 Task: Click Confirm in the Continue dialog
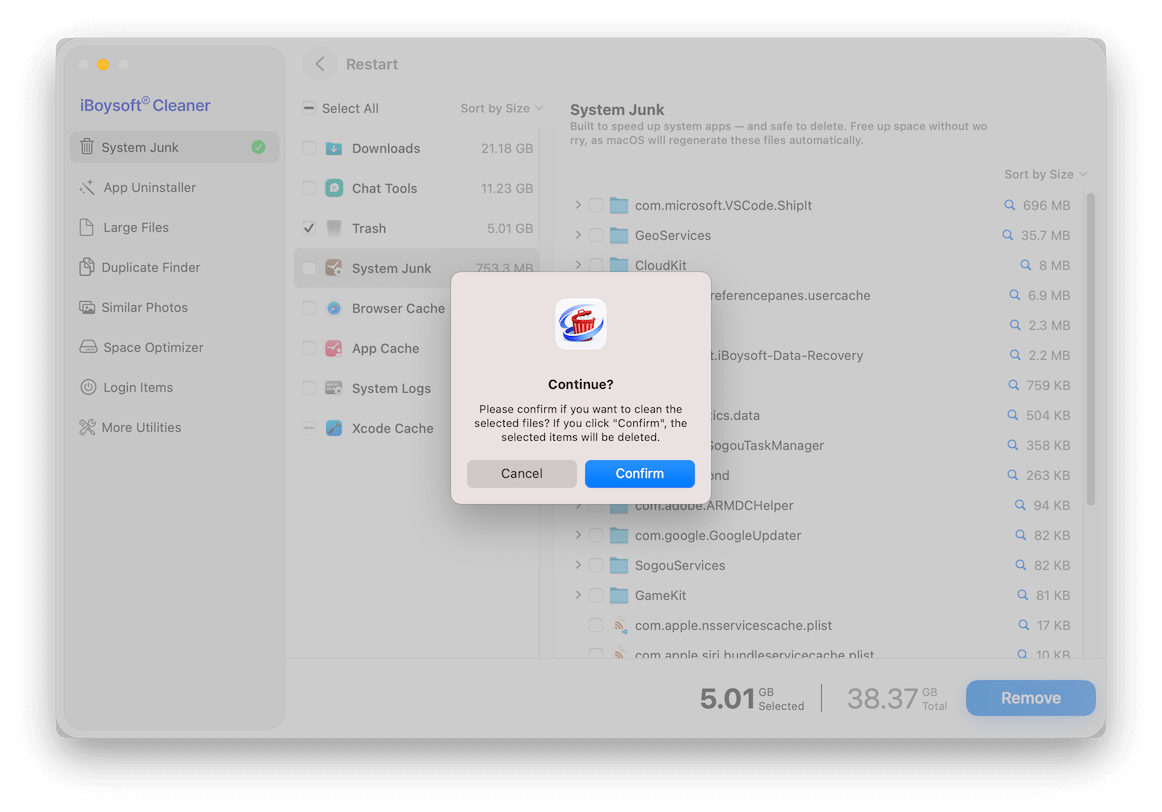click(x=639, y=474)
